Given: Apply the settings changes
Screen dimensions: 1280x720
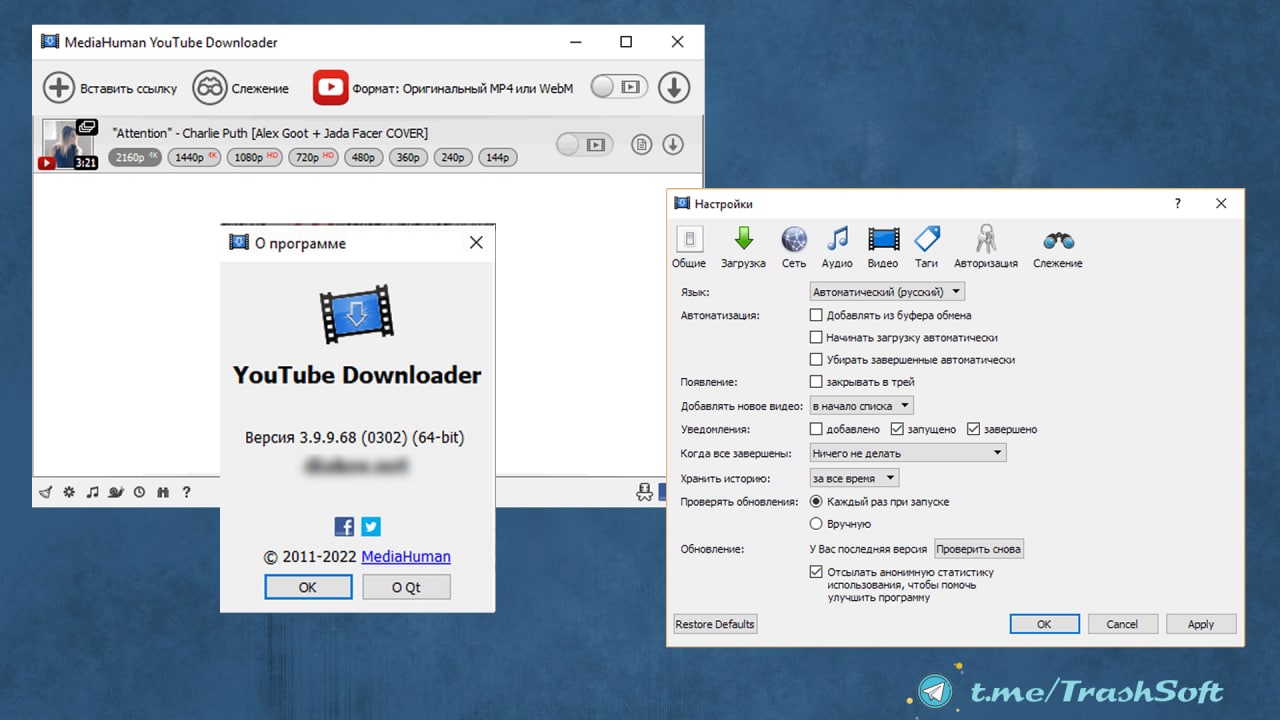Looking at the screenshot, I should (1201, 624).
